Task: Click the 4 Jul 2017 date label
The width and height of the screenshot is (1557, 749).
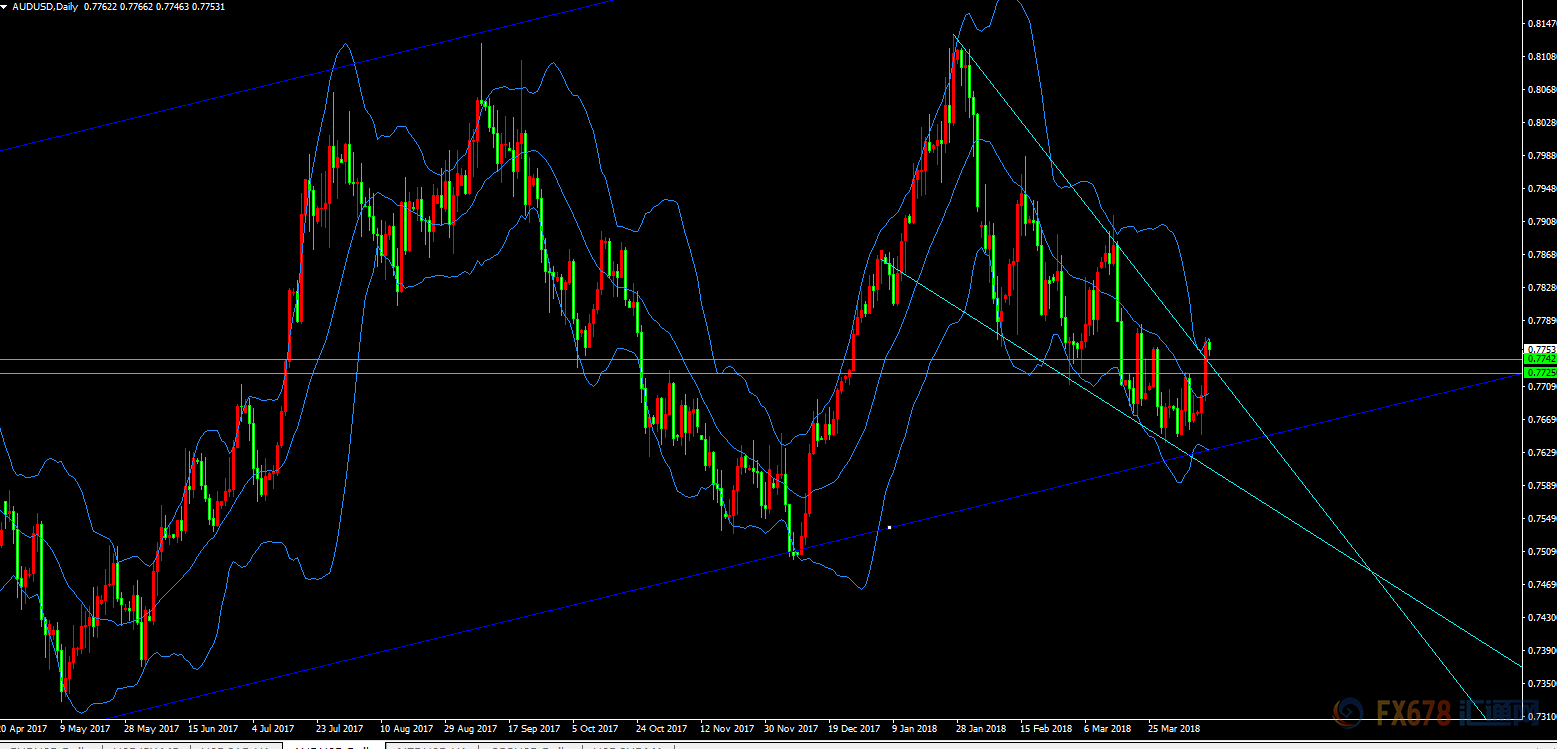Action: [x=274, y=729]
